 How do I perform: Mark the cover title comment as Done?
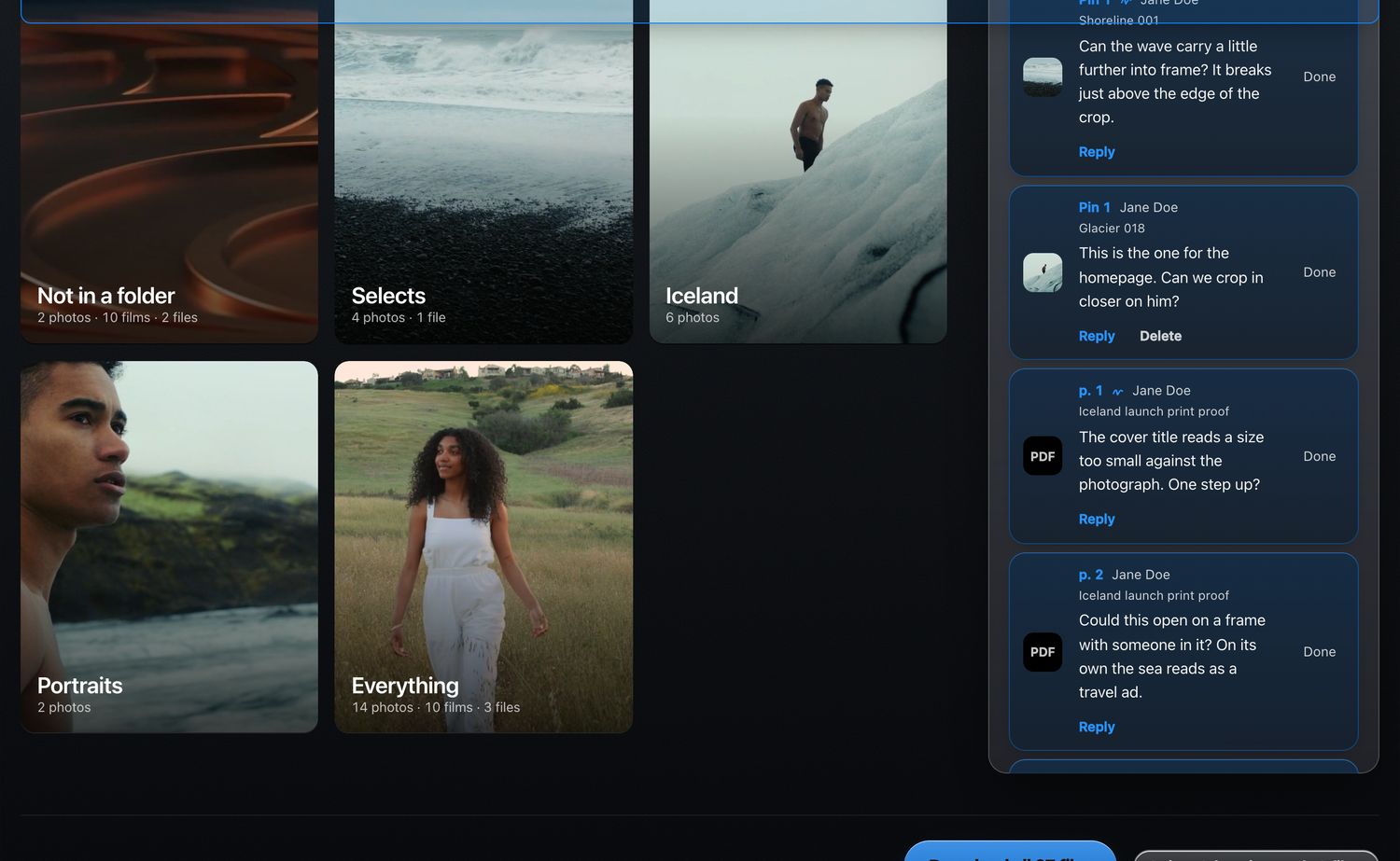click(1320, 456)
